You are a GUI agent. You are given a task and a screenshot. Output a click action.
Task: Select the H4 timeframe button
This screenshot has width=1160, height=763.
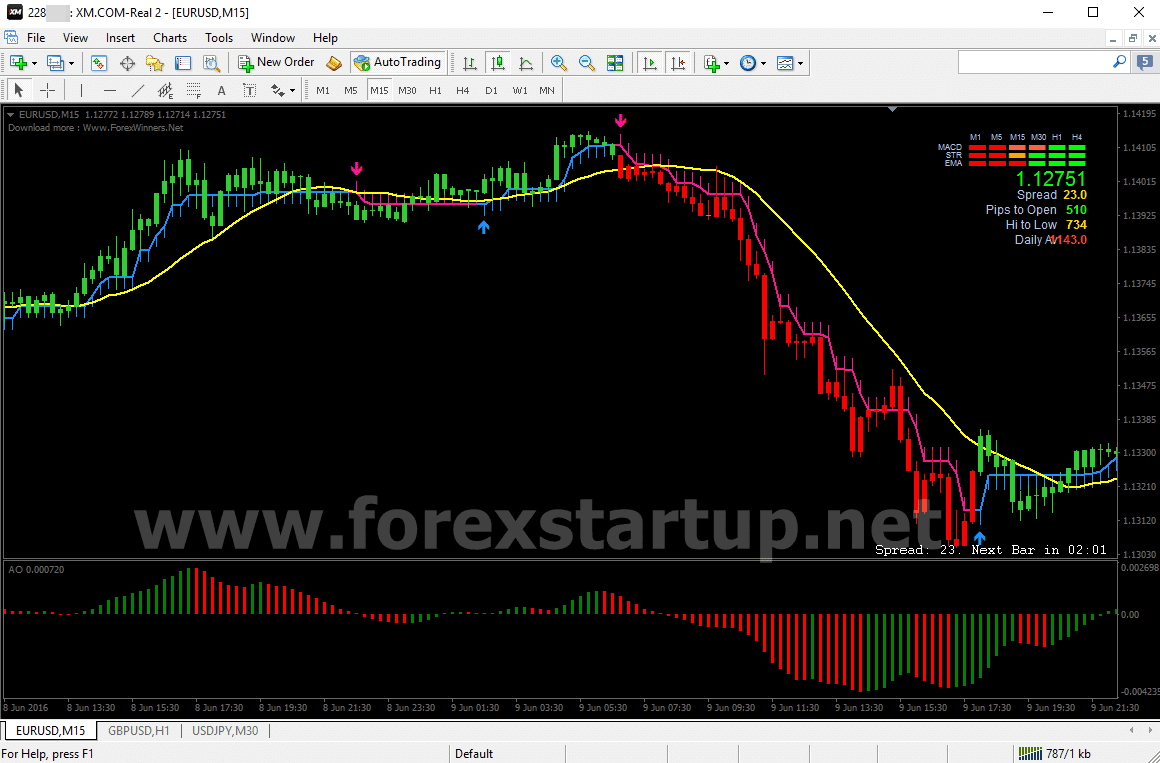tap(462, 90)
